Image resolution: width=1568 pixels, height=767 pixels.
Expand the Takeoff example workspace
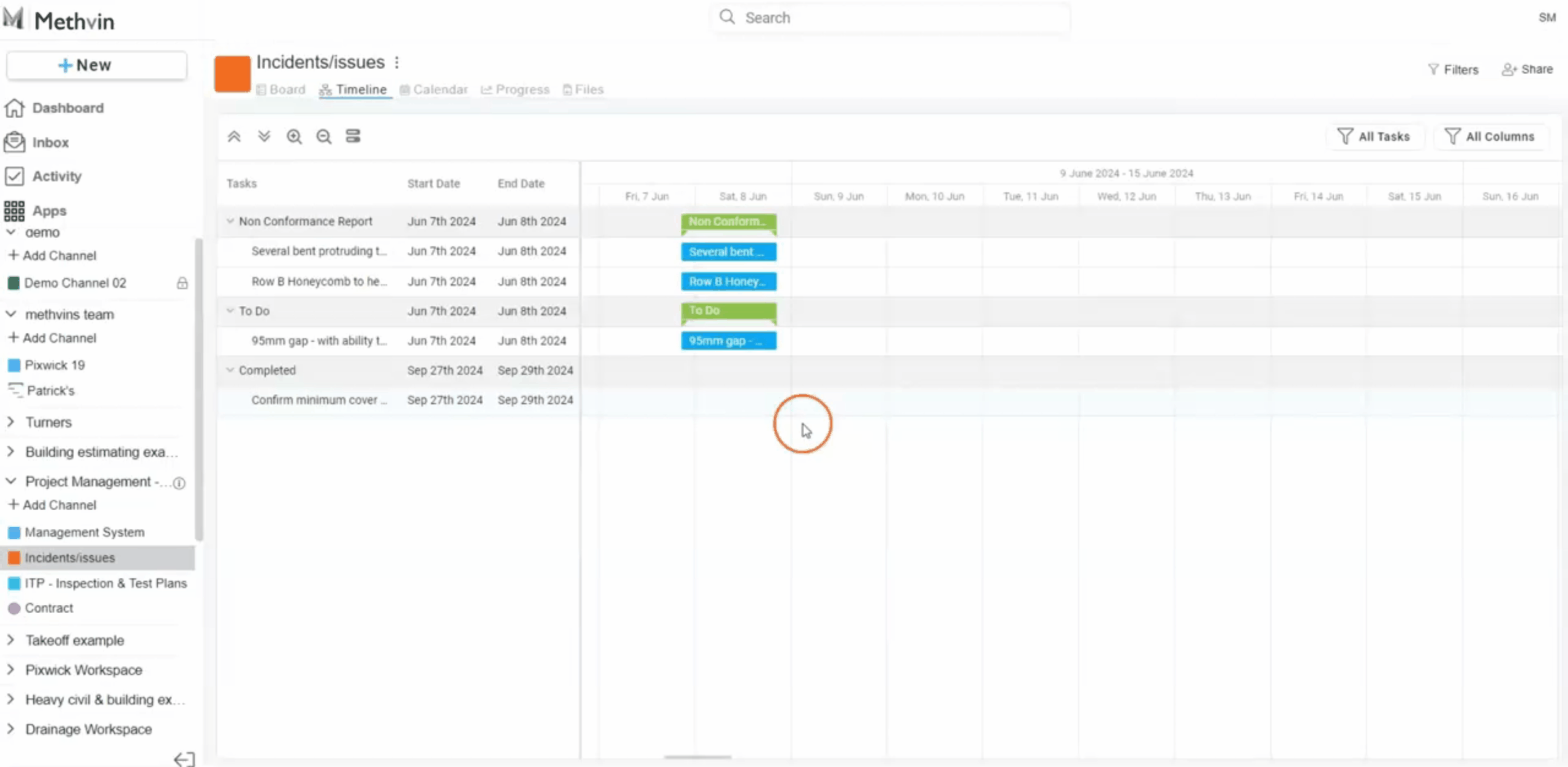(x=11, y=640)
